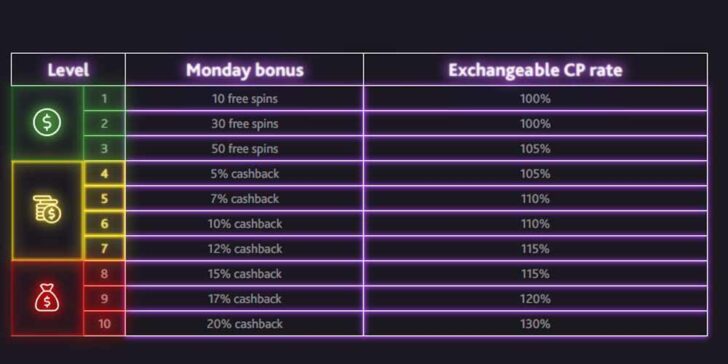Click the 17% cashback cell
The width and height of the screenshot is (728, 364).
coord(245,299)
